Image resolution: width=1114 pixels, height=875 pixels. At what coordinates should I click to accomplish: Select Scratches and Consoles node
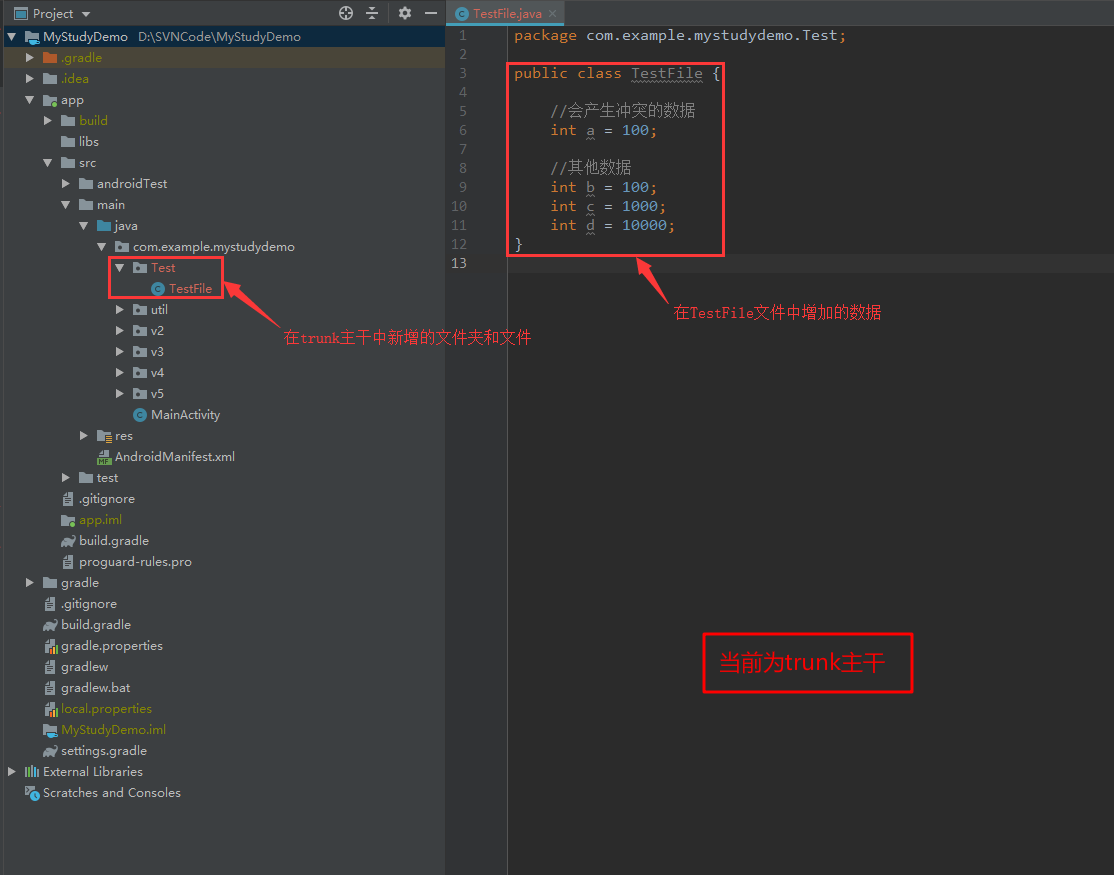click(112, 793)
